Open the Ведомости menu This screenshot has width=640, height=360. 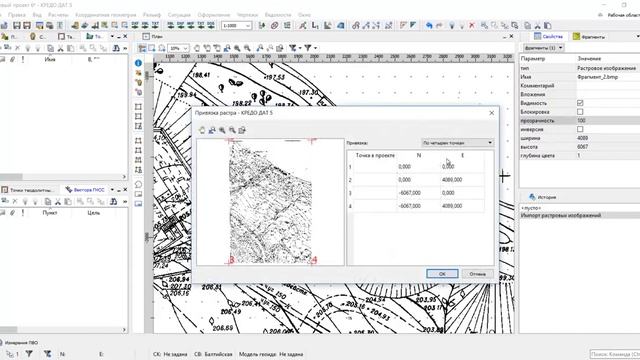click(x=278, y=15)
